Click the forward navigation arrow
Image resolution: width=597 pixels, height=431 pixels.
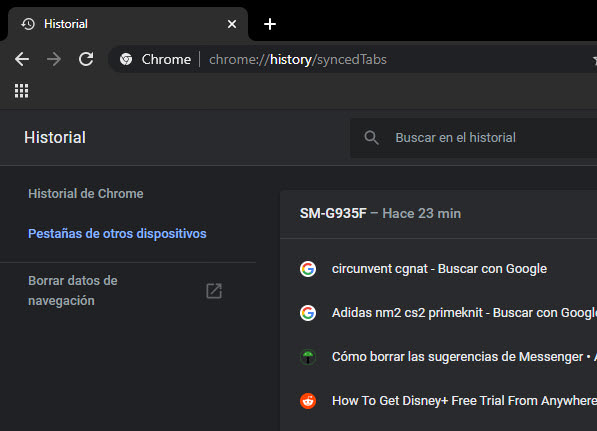pos(54,59)
